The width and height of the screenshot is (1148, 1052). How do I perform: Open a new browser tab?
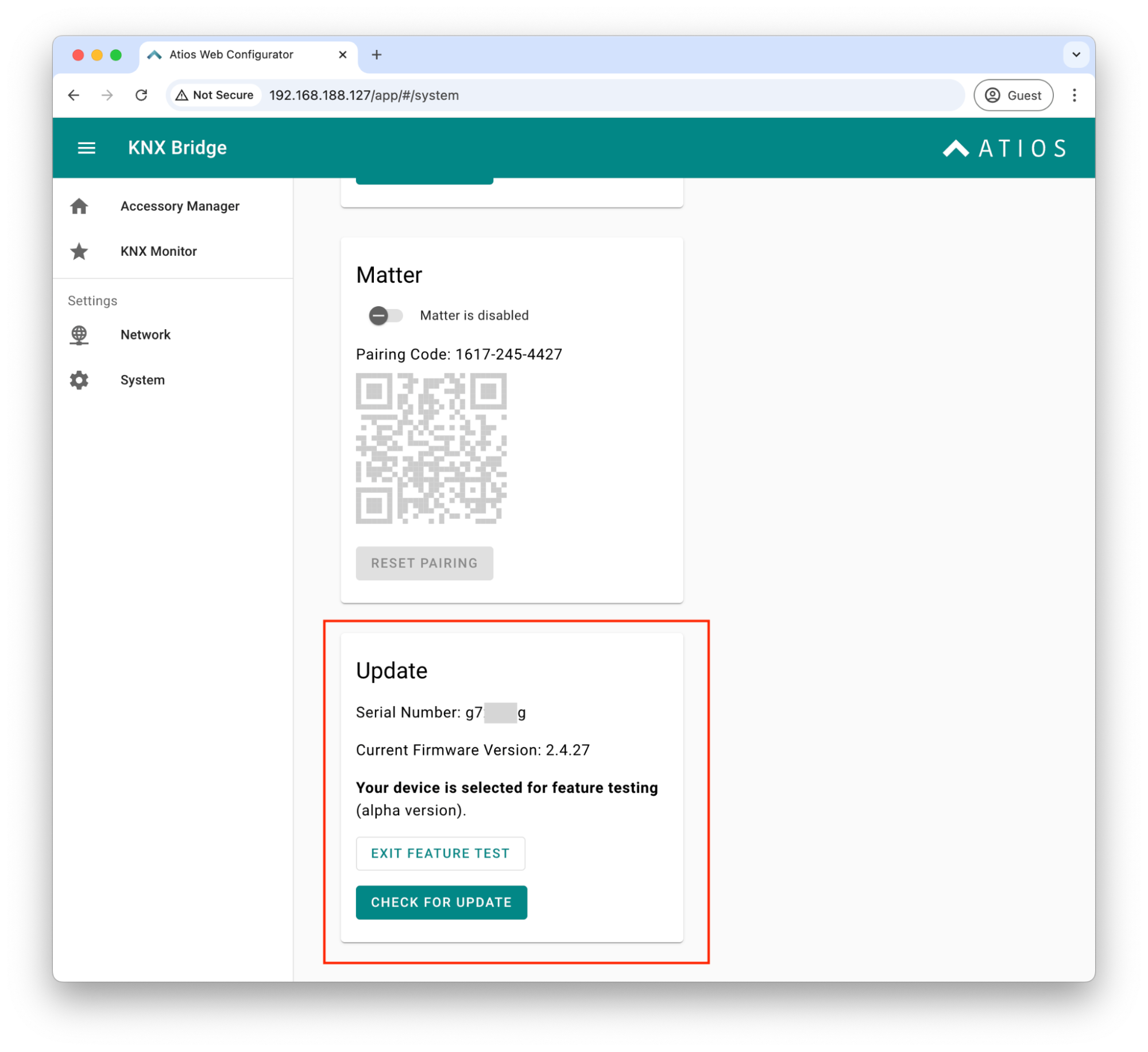point(376,55)
